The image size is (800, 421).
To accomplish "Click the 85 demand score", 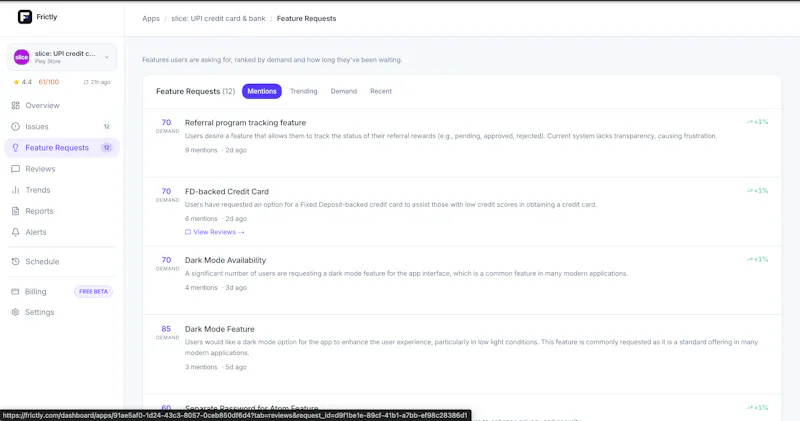I will coord(166,329).
